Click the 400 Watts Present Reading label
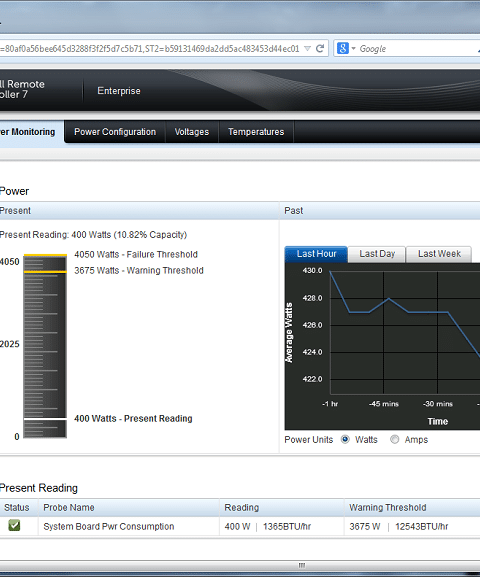 (x=133, y=418)
